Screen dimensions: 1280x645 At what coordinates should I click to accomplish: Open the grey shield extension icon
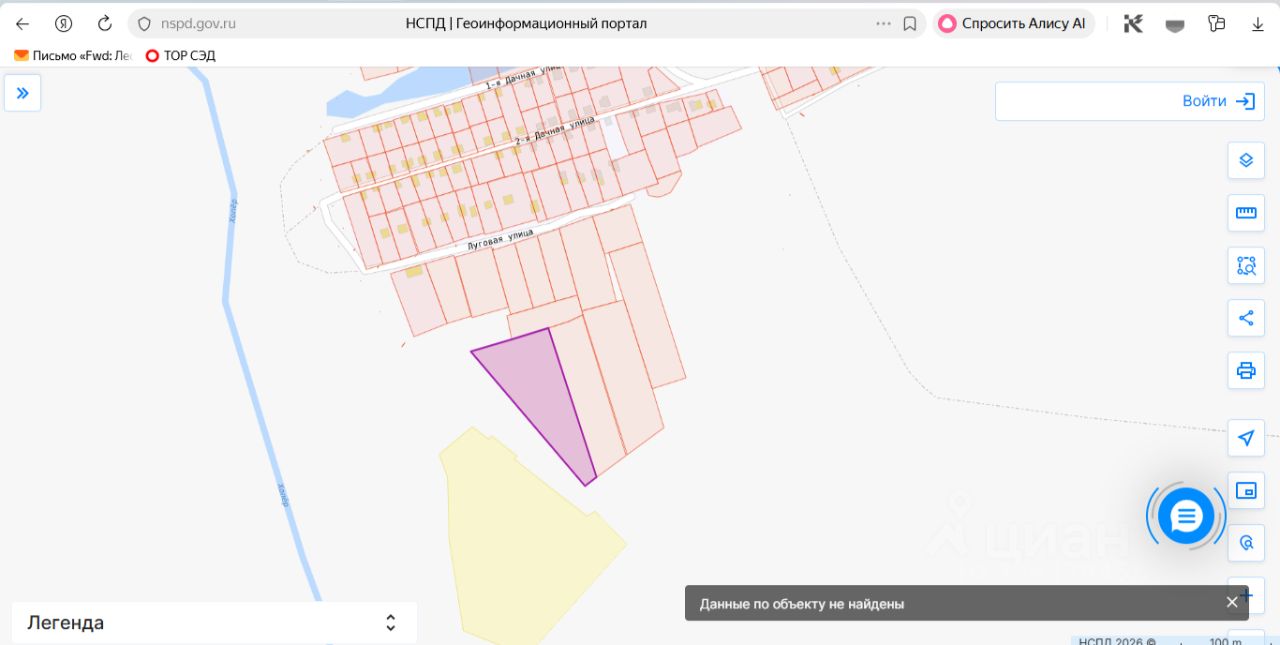[x=1175, y=24]
